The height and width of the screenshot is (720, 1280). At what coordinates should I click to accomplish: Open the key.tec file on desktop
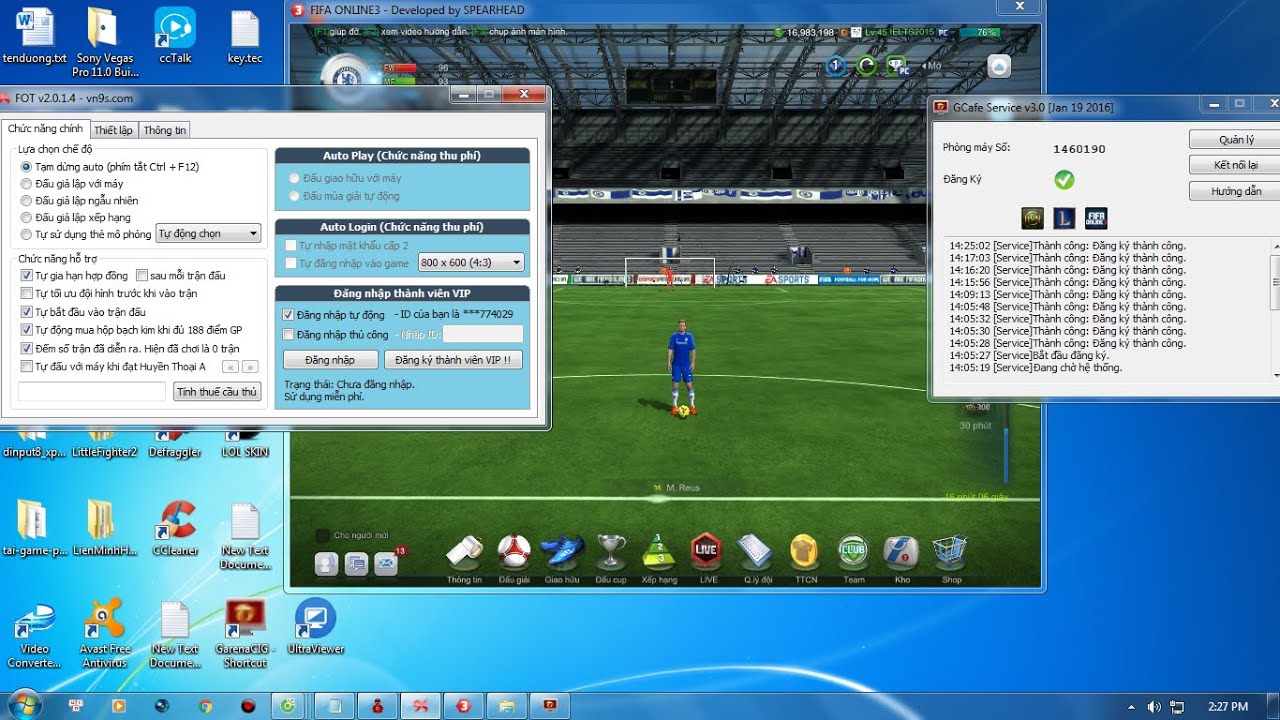245,37
